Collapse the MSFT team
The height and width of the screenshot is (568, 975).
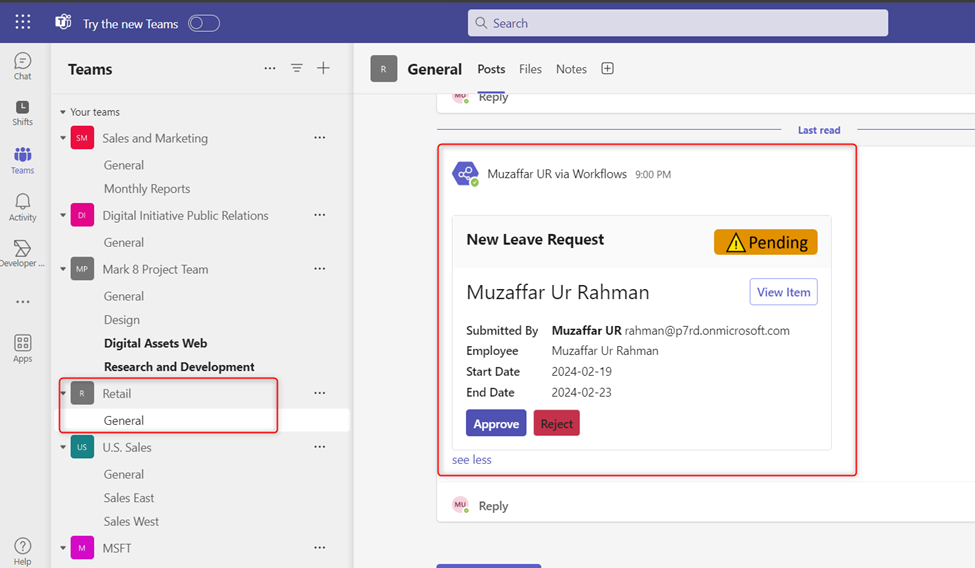[x=63, y=548]
